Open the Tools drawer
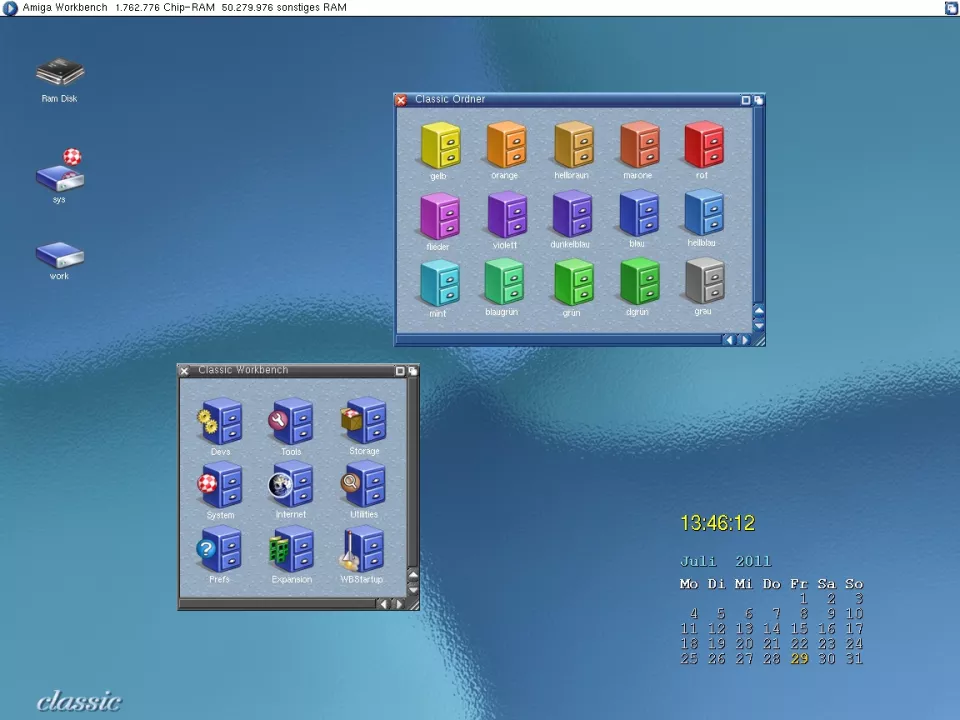 (291, 422)
